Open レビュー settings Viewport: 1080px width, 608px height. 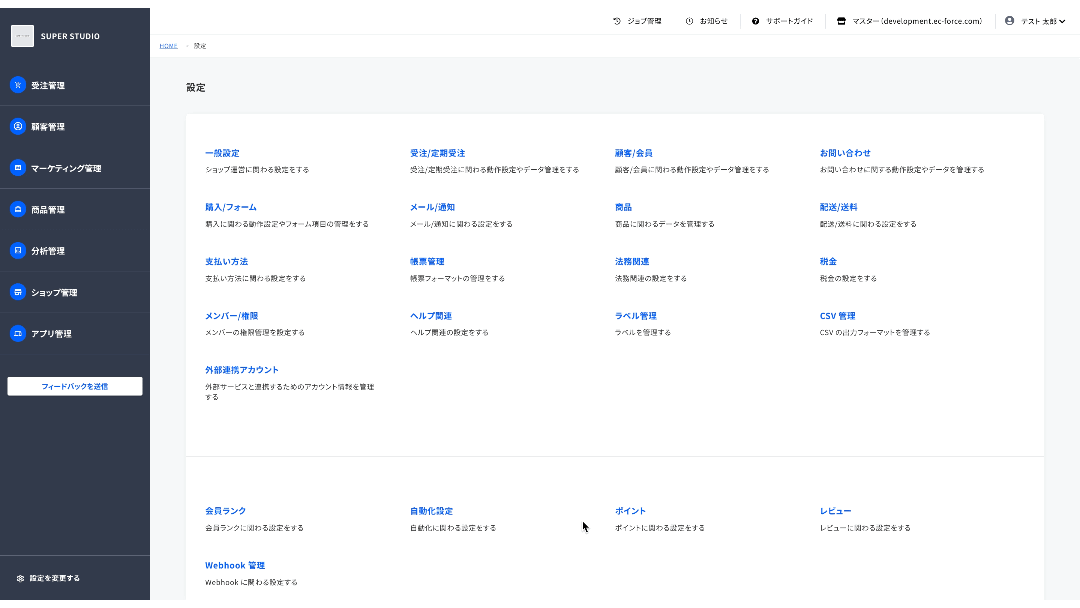(835, 511)
